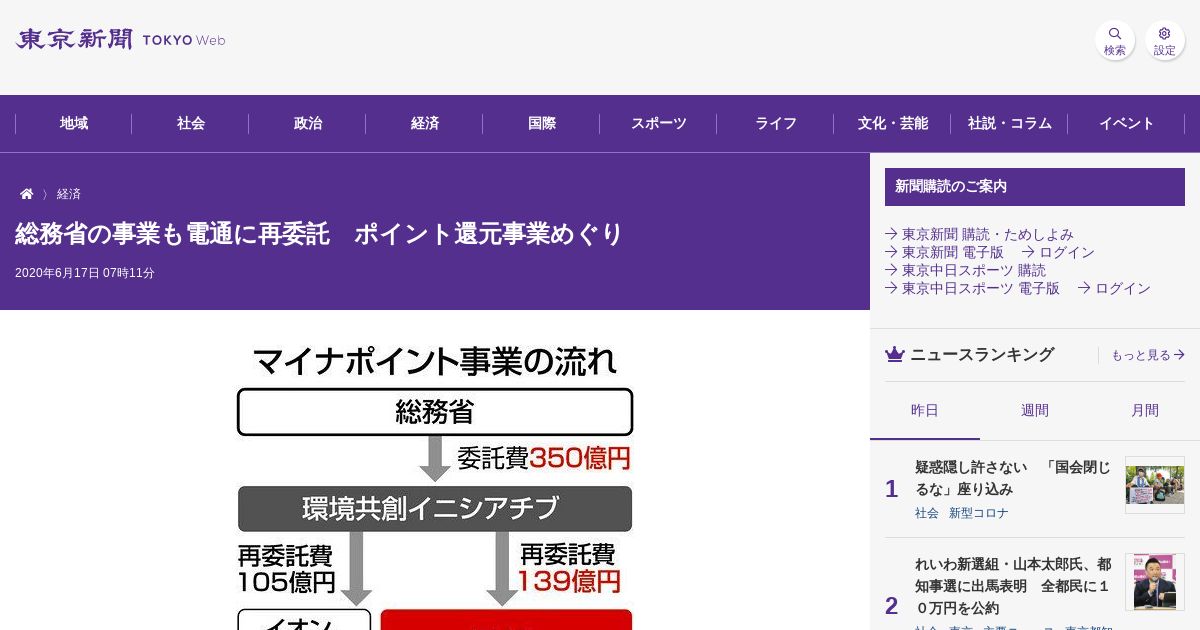Open the 文化・芸能 navigation menu
This screenshot has height=630, width=1200.
893,124
